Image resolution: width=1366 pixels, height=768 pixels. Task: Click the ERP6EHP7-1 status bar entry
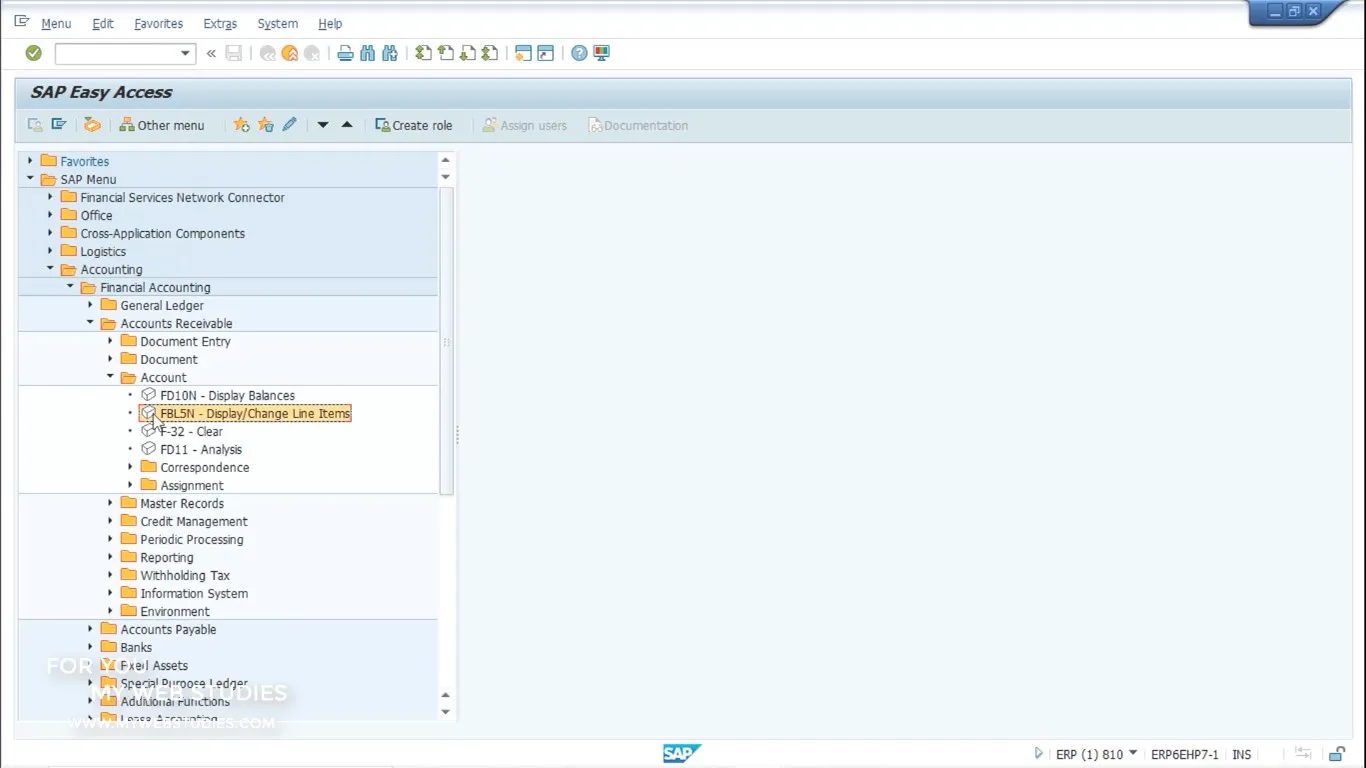click(x=1185, y=755)
